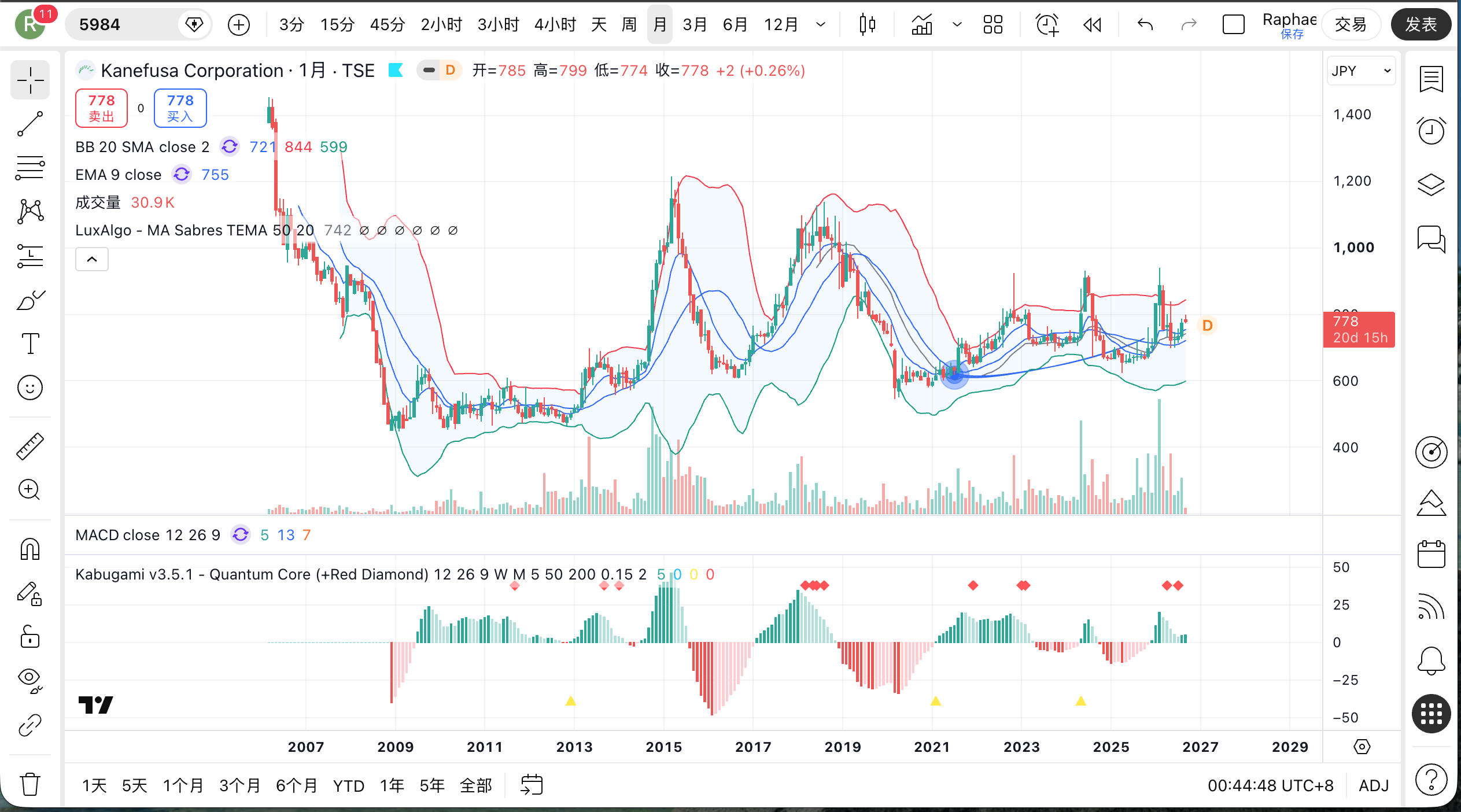Click the 交易 trade button
The image size is (1461, 812).
(x=1351, y=24)
